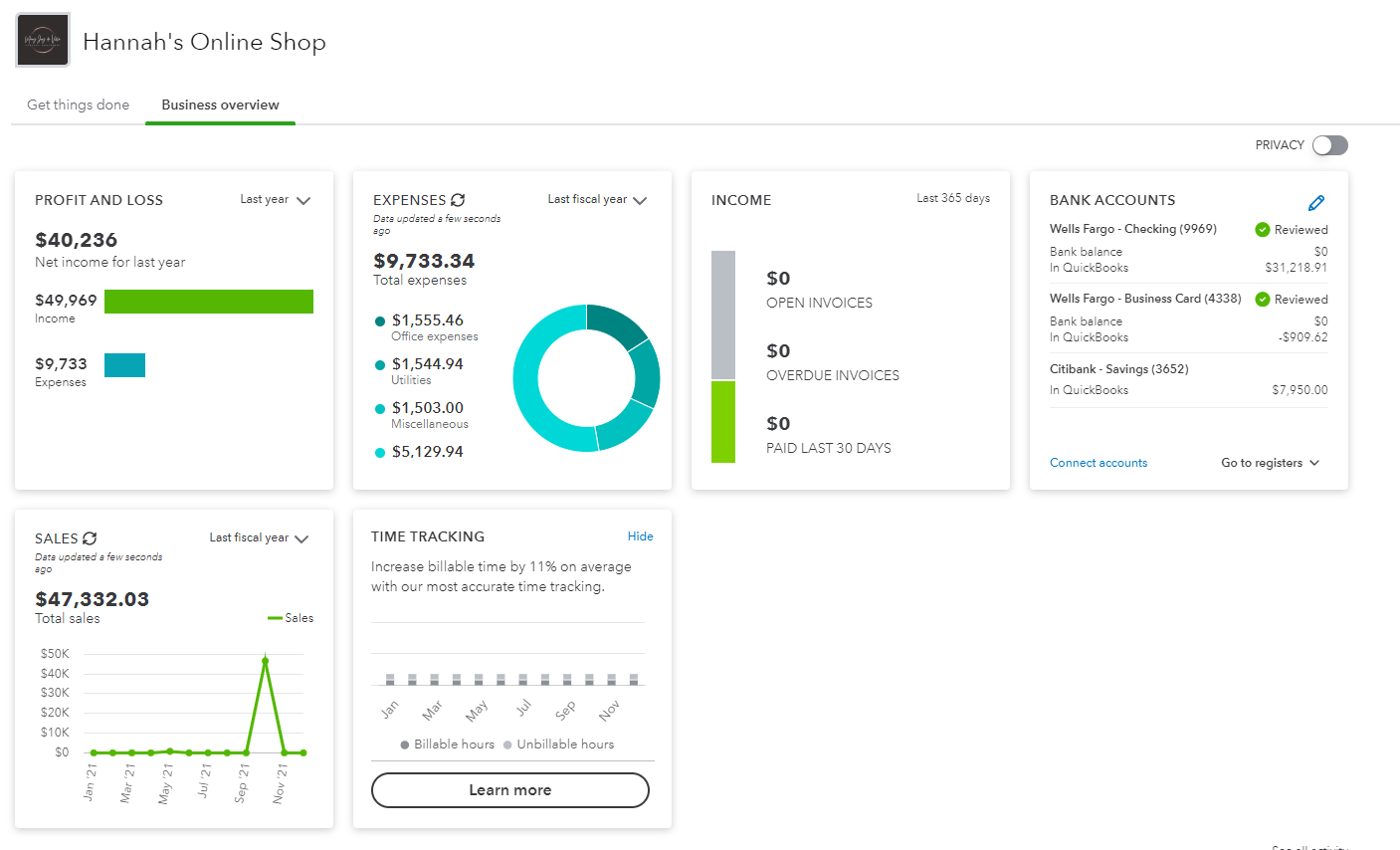Click the teal Office expenses legend dot
Screen dimensions: 1400x850
pos(380,321)
